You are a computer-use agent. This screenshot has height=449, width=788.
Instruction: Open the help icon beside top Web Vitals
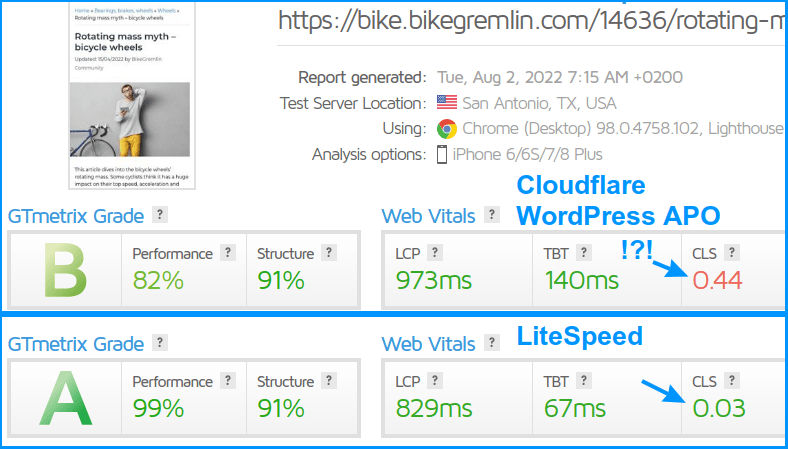491,215
